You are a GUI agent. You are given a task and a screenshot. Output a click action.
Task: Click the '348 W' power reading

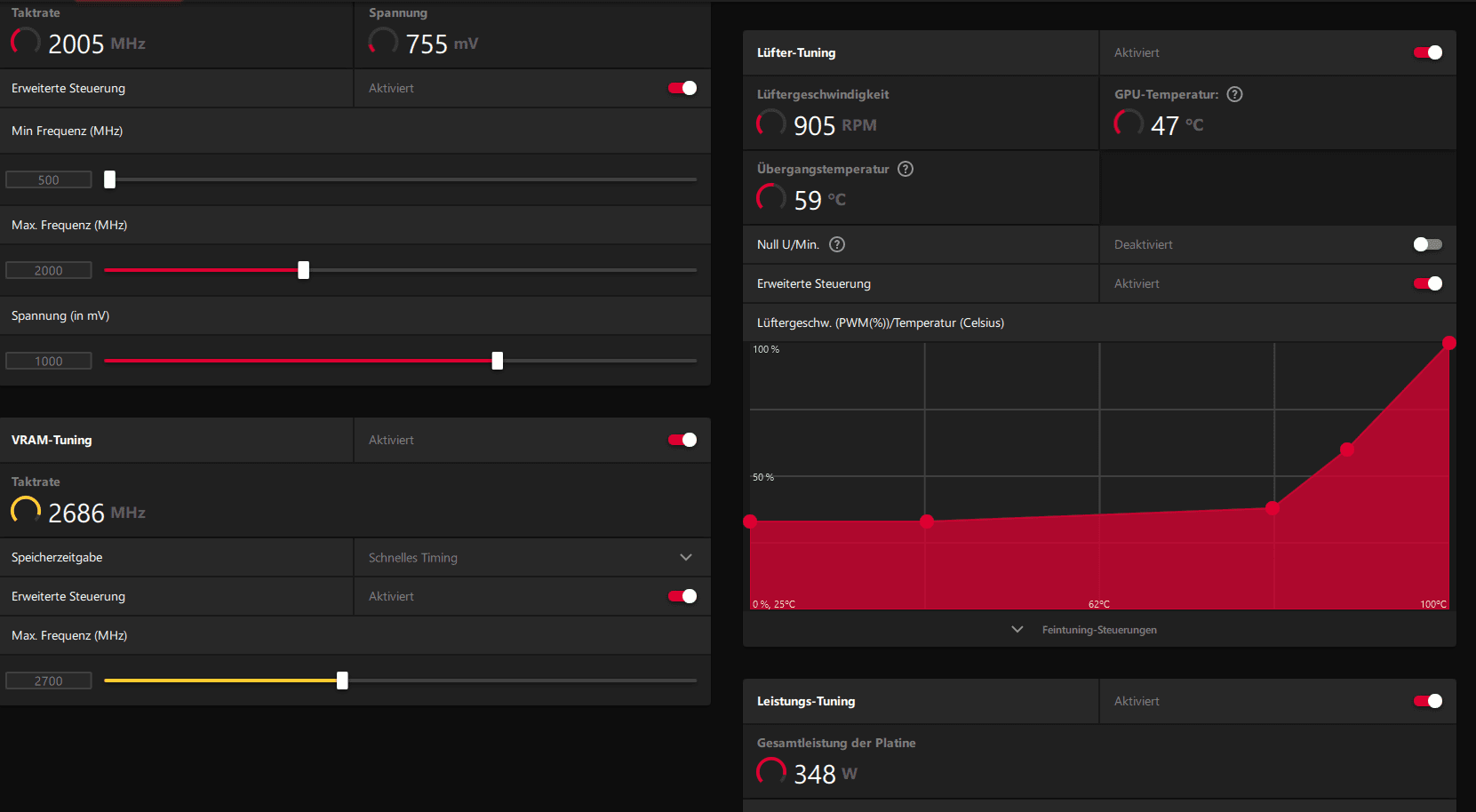(826, 774)
